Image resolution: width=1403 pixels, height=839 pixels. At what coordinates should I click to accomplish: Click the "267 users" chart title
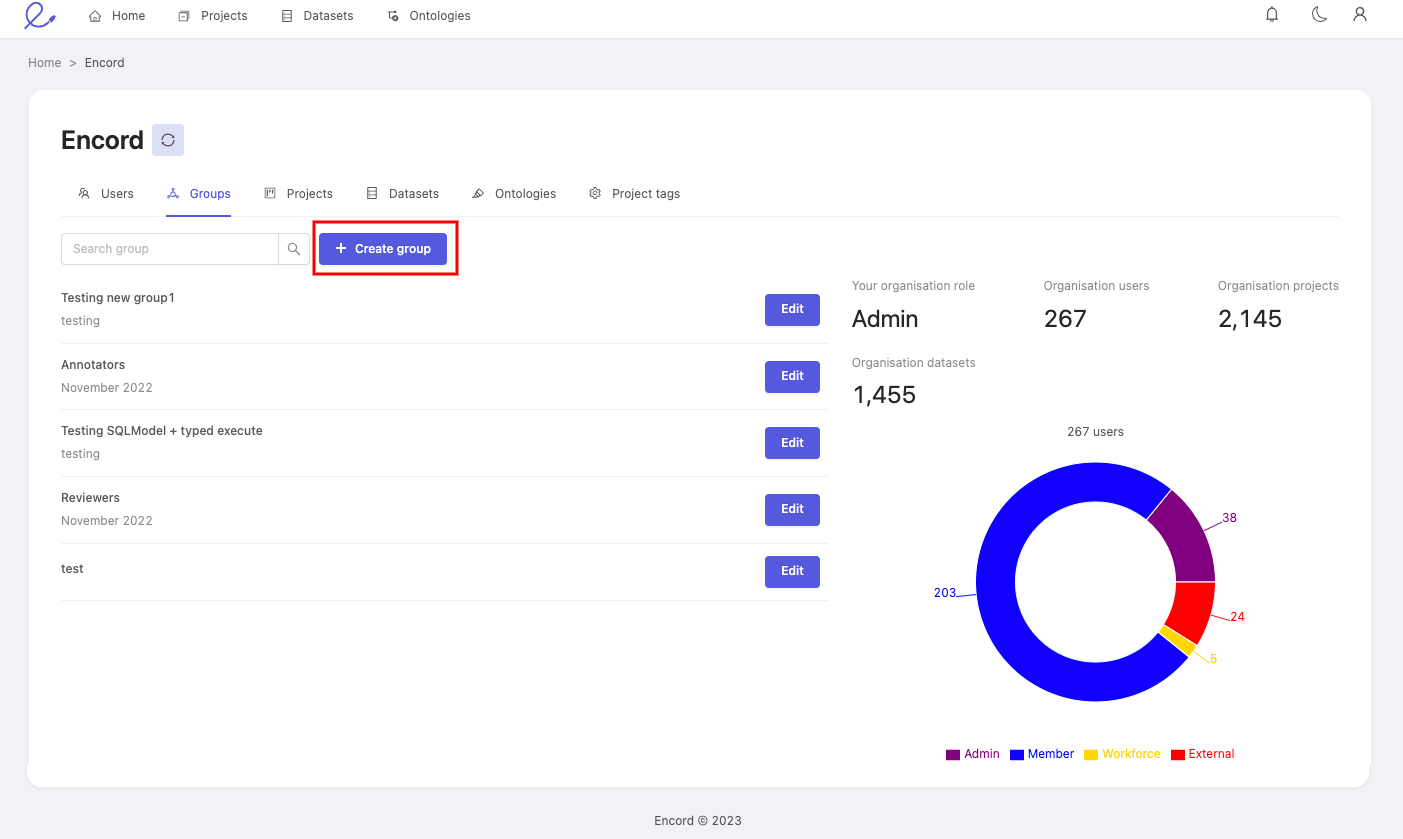coord(1095,432)
